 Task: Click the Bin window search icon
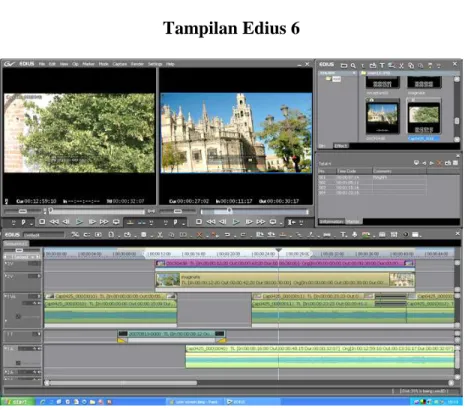point(353,66)
